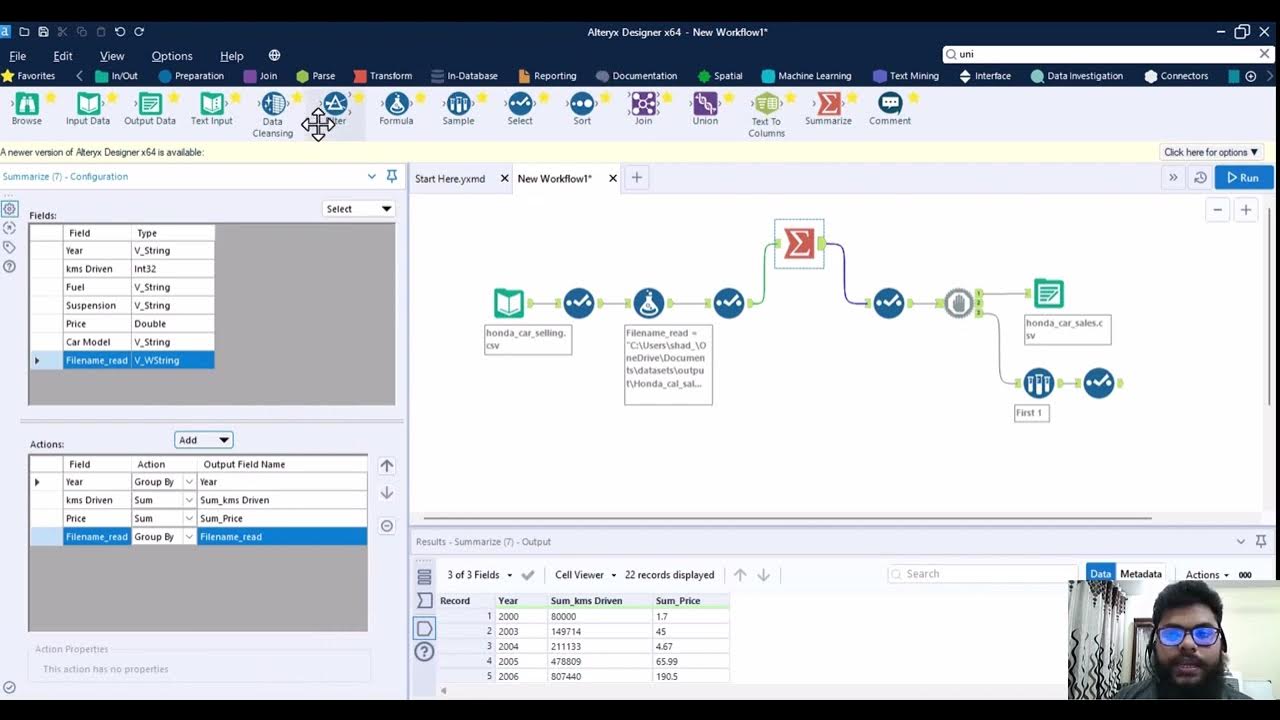The width and height of the screenshot is (1280, 720).
Task: Open the globe language icon
Action: coord(274,56)
